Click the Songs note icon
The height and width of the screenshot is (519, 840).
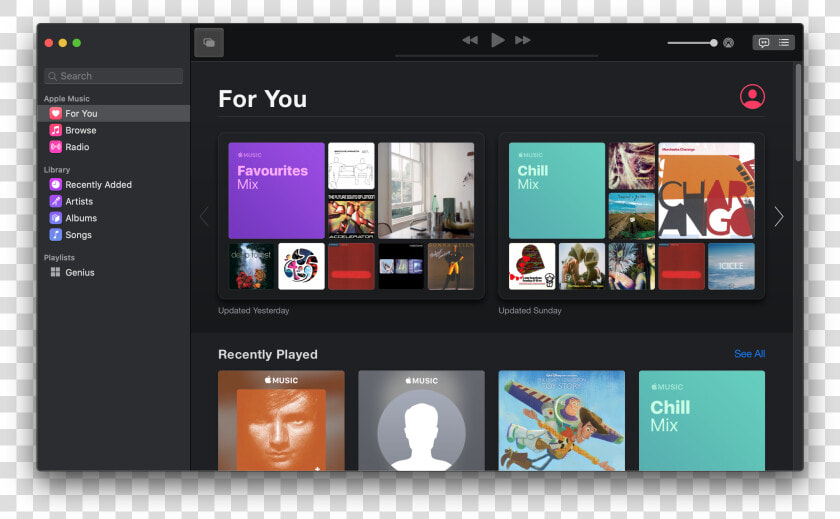pyautogui.click(x=55, y=235)
